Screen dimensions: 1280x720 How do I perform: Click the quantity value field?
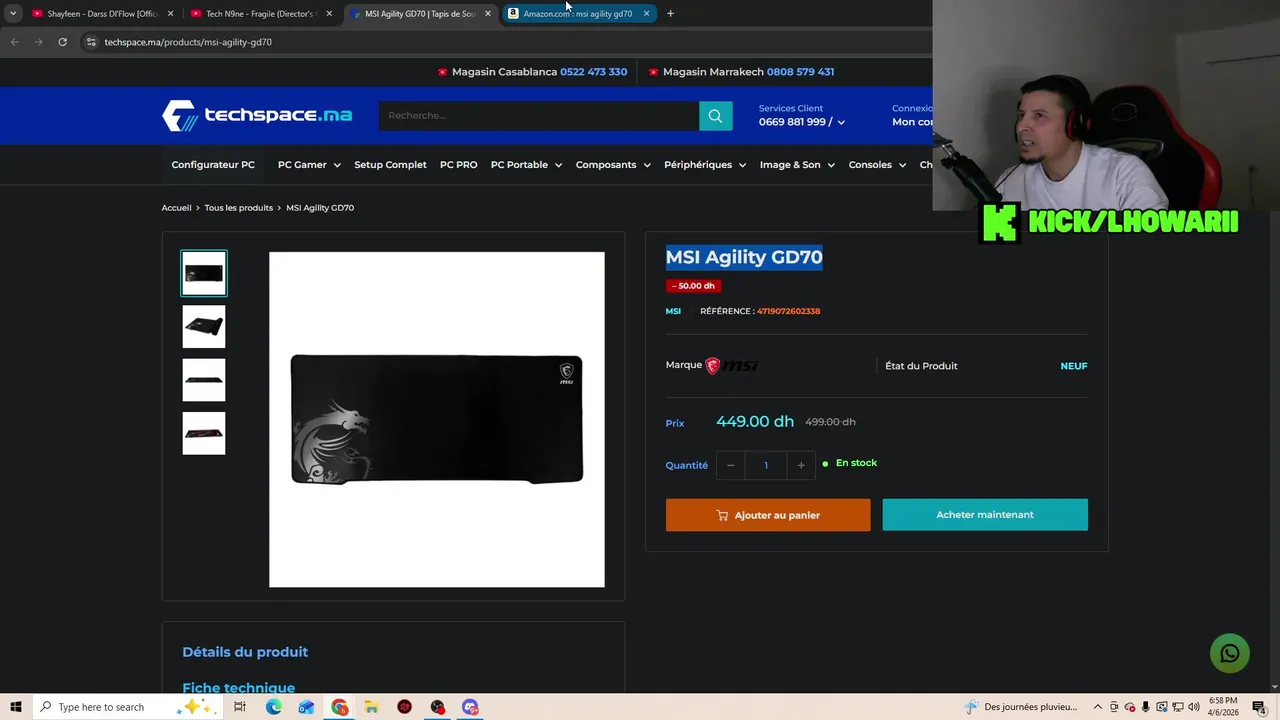point(766,465)
